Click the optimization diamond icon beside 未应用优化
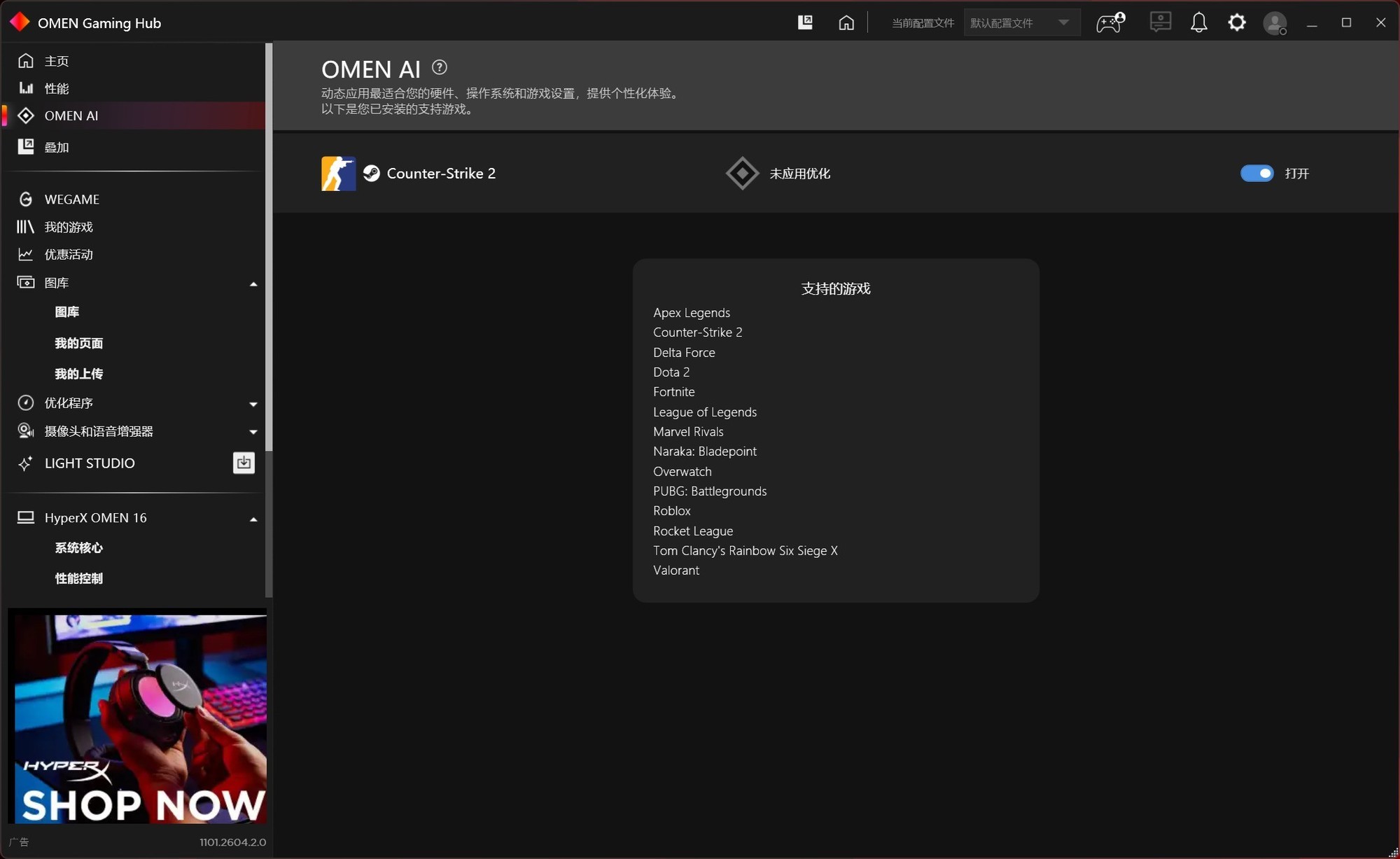 (743, 173)
